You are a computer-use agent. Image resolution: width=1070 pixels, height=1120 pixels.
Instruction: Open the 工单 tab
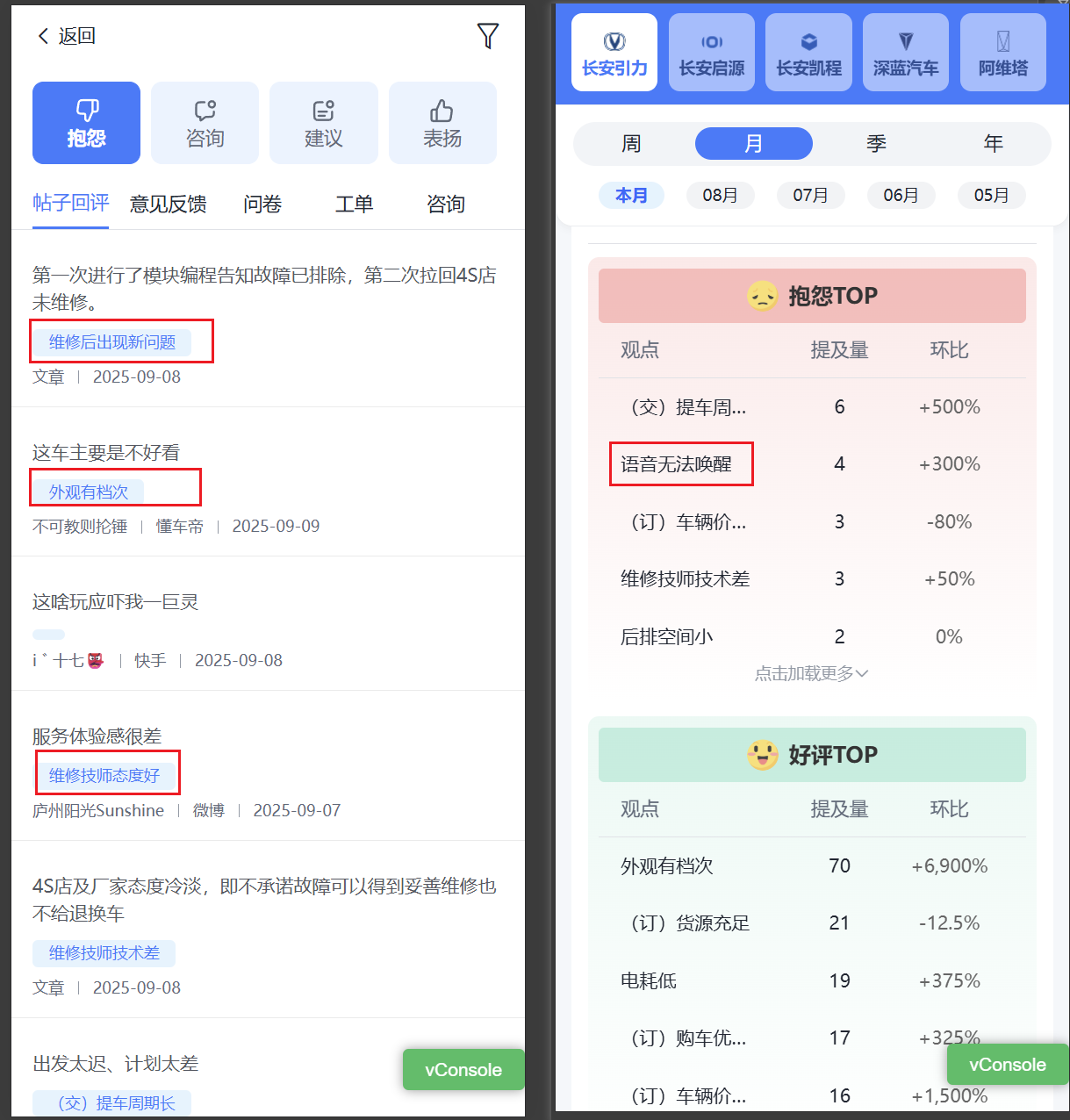(x=354, y=205)
